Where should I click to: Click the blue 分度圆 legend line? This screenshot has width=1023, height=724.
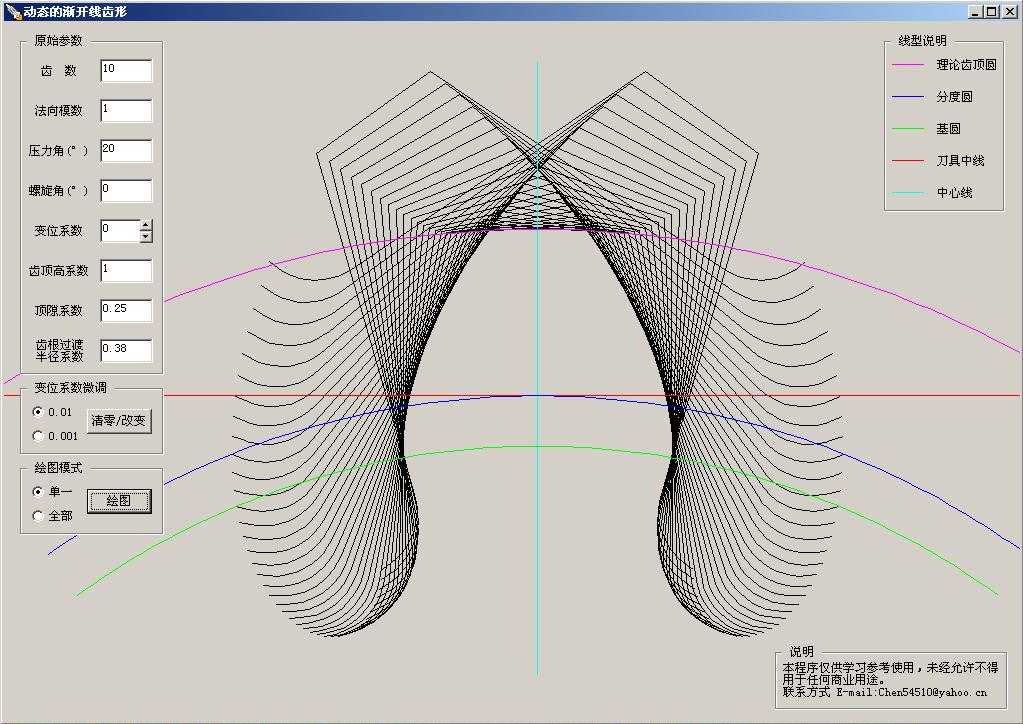click(908, 97)
